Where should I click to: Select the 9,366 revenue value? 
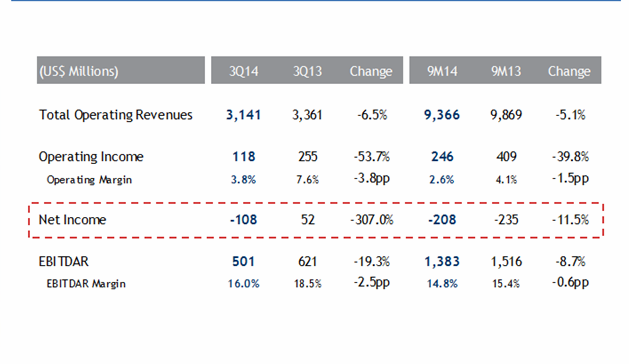coord(442,115)
